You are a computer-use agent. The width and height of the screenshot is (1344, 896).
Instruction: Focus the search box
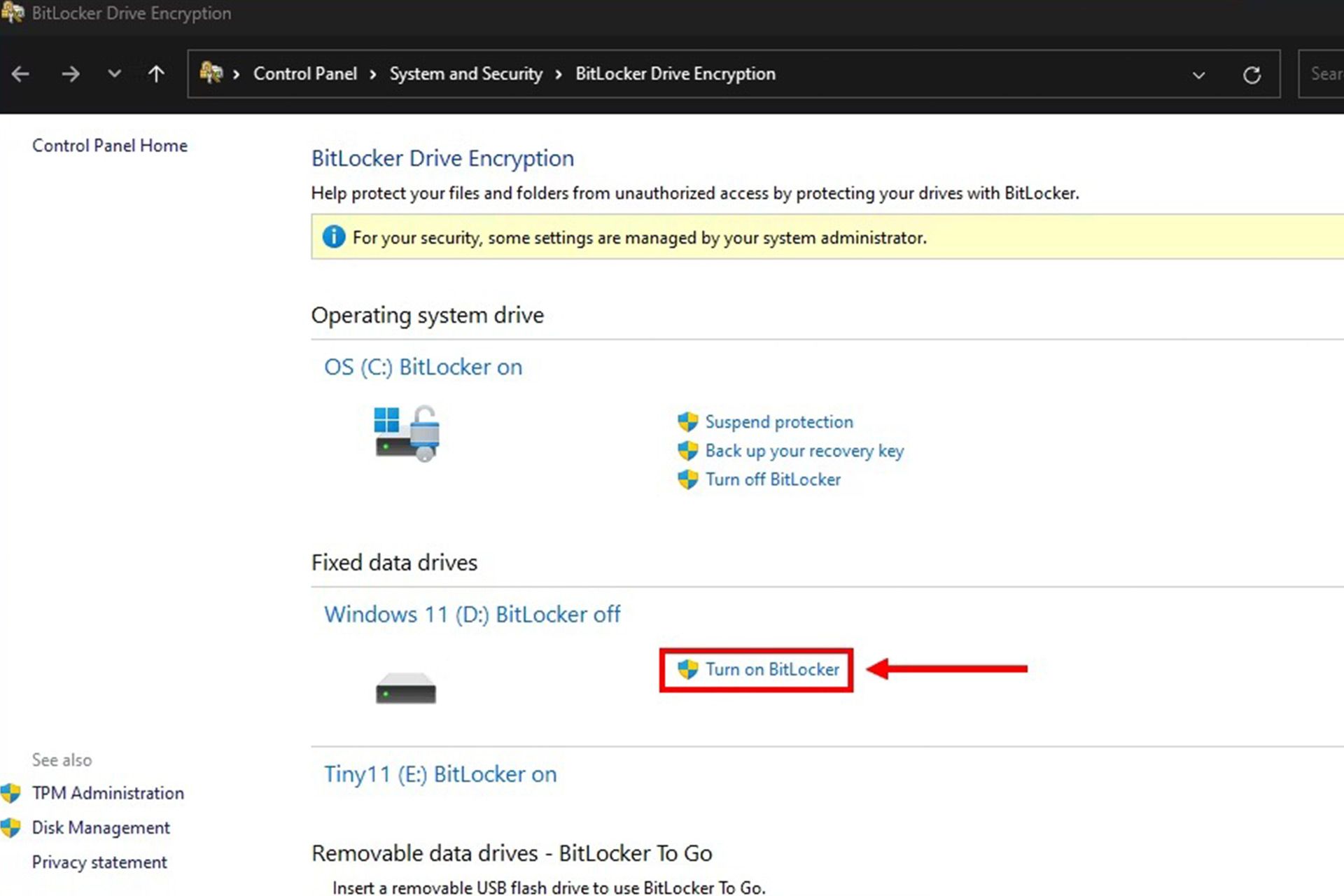1321,73
